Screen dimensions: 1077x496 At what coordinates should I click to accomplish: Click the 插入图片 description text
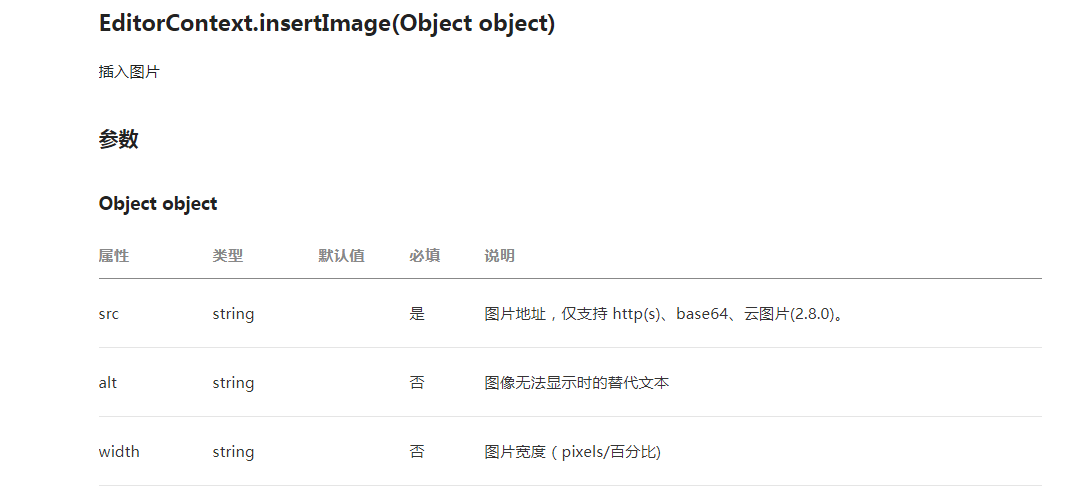pyautogui.click(x=129, y=72)
